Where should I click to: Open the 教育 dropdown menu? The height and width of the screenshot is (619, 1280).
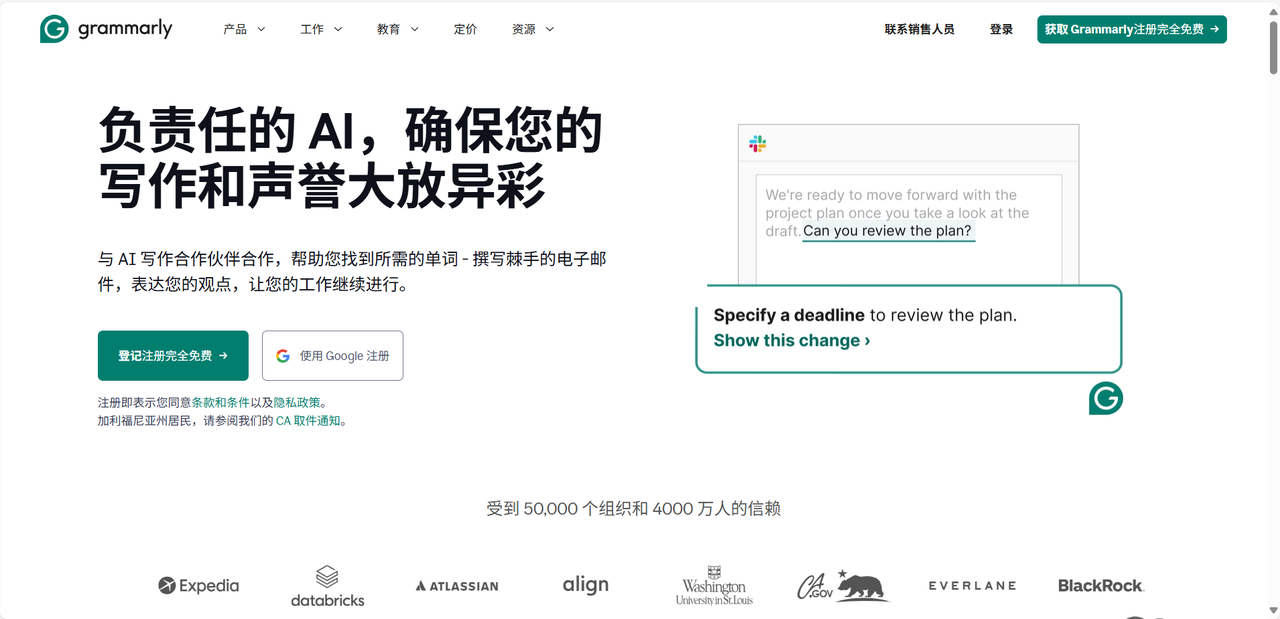coord(398,29)
